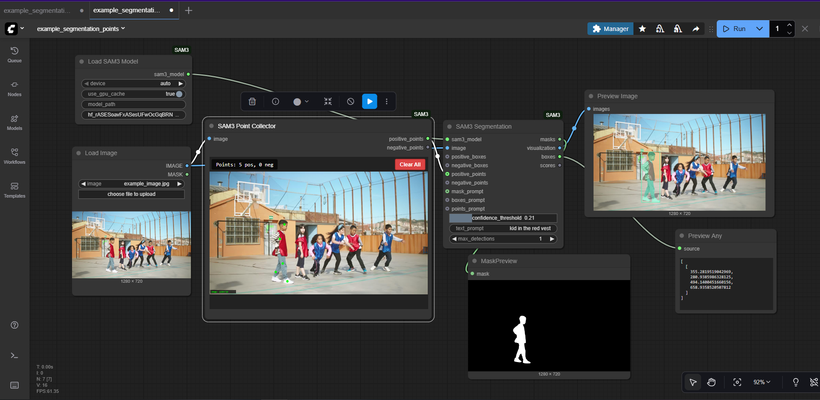Screen dimensions: 820x400
Task: Toggle collapse dot on SAM3 Segmentation node
Action: [x=449, y=127]
